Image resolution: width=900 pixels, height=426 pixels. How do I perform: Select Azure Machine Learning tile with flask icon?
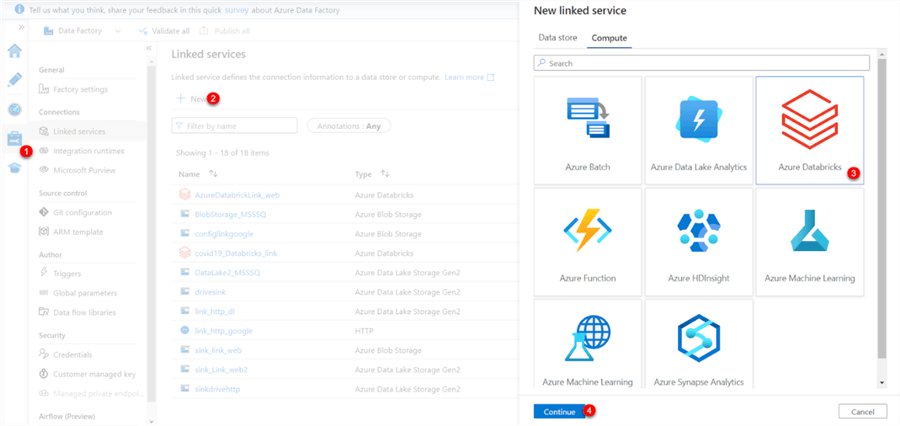[x=810, y=242]
